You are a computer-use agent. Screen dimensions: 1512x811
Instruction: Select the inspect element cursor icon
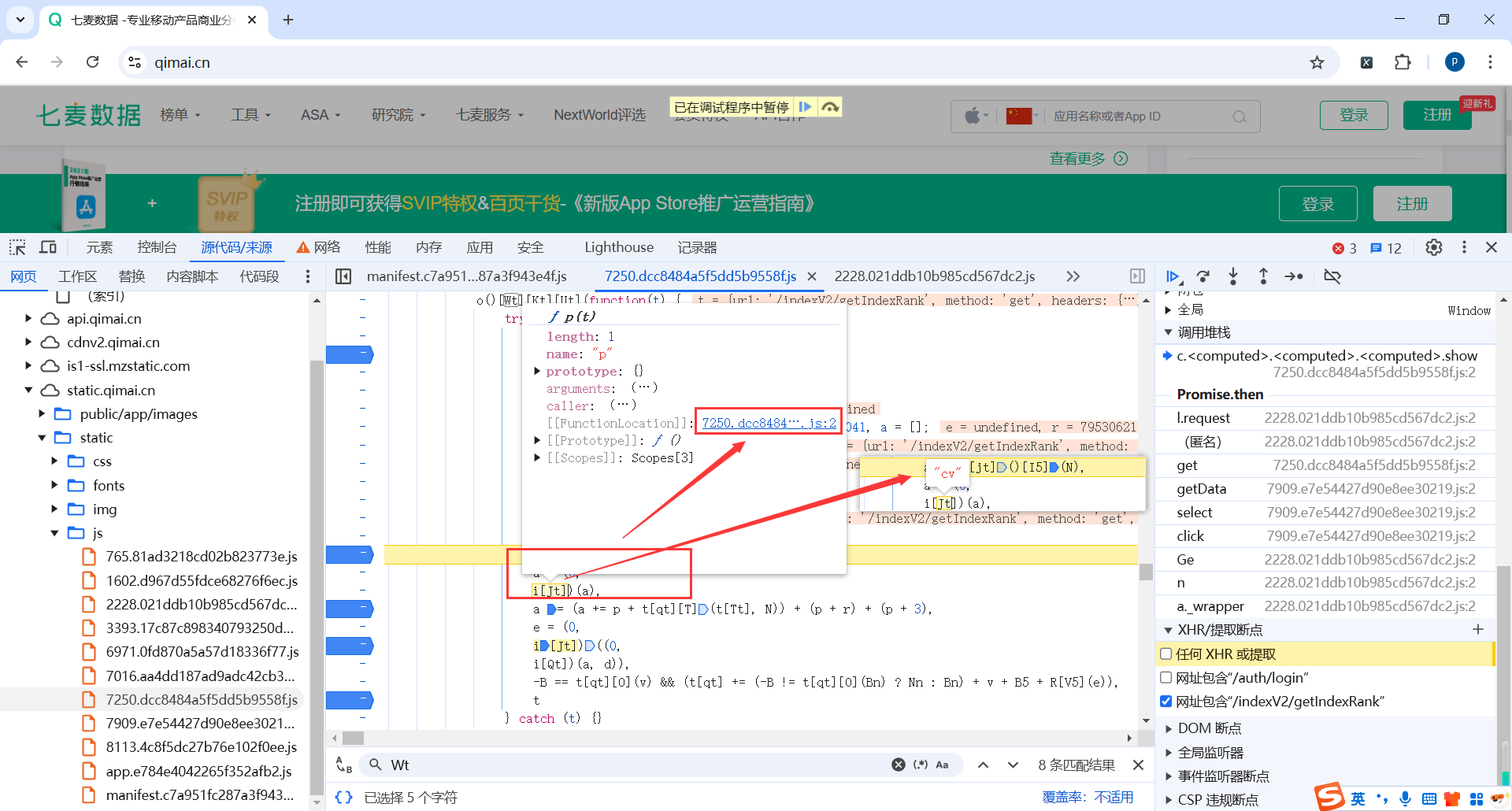pos(17,247)
